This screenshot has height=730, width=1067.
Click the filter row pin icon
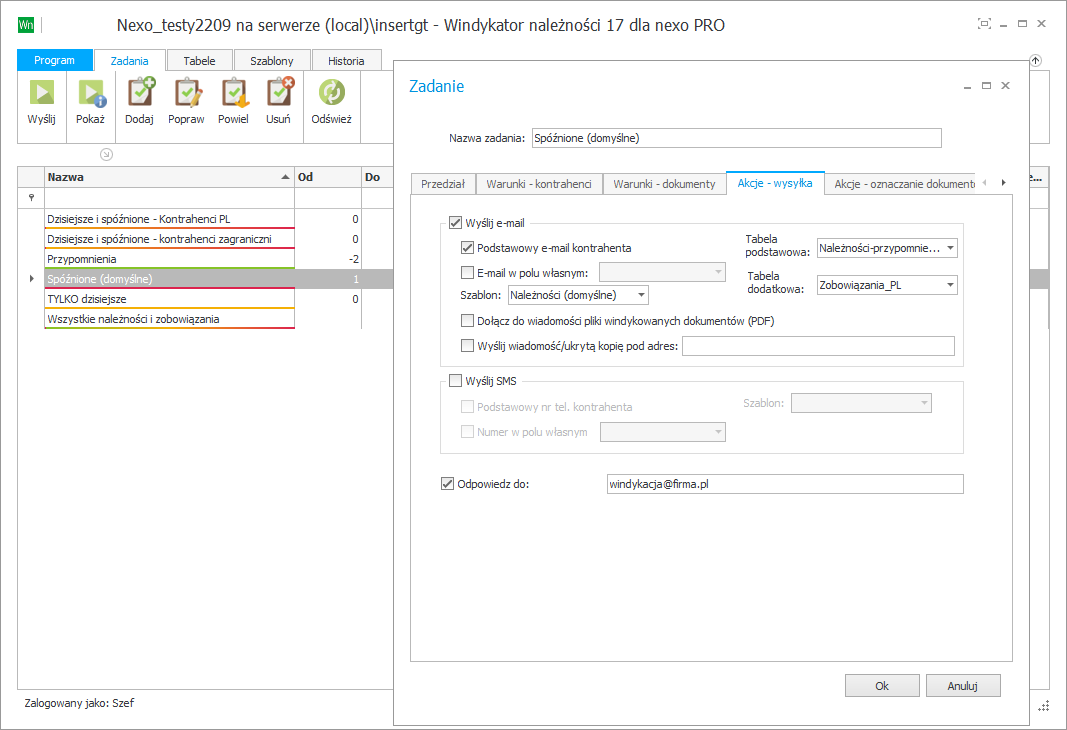[31, 198]
